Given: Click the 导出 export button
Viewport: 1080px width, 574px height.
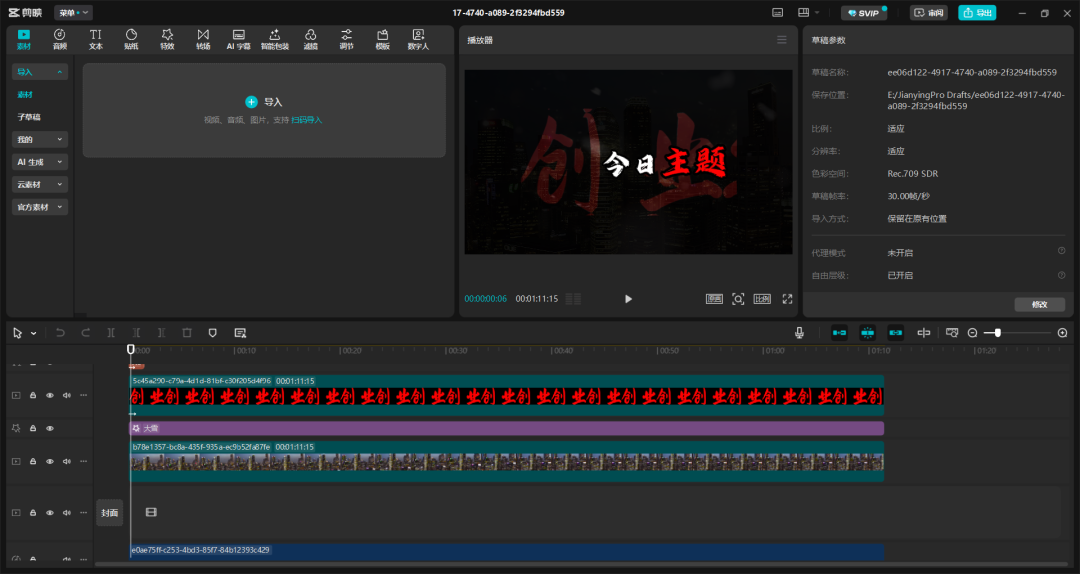Looking at the screenshot, I should tap(977, 12).
